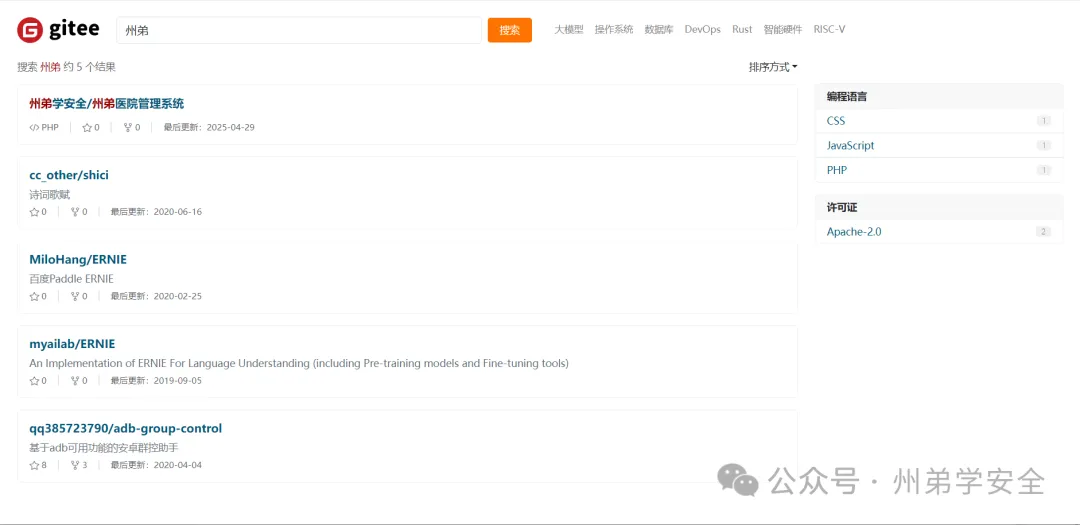Open the MiloHang/ERNIE repository
1080x525 pixels.
point(78,260)
